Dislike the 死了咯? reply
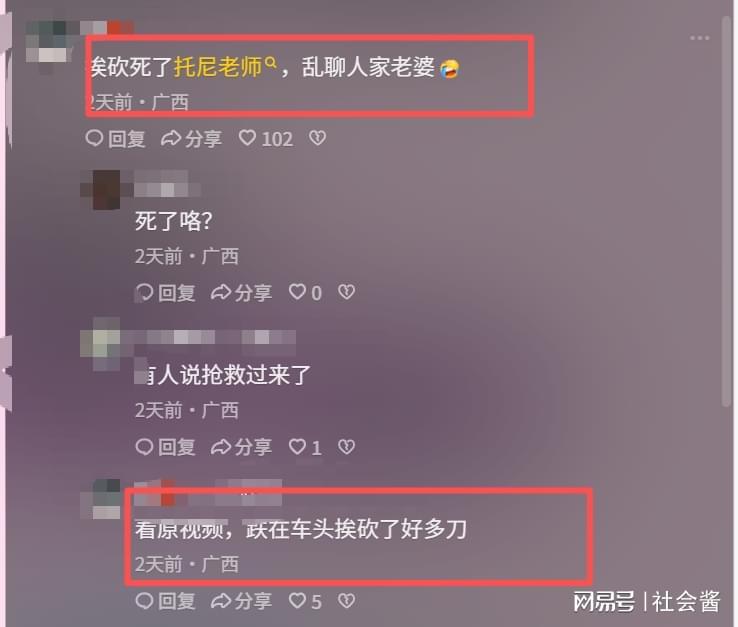This screenshot has height=627, width=738. [x=346, y=292]
